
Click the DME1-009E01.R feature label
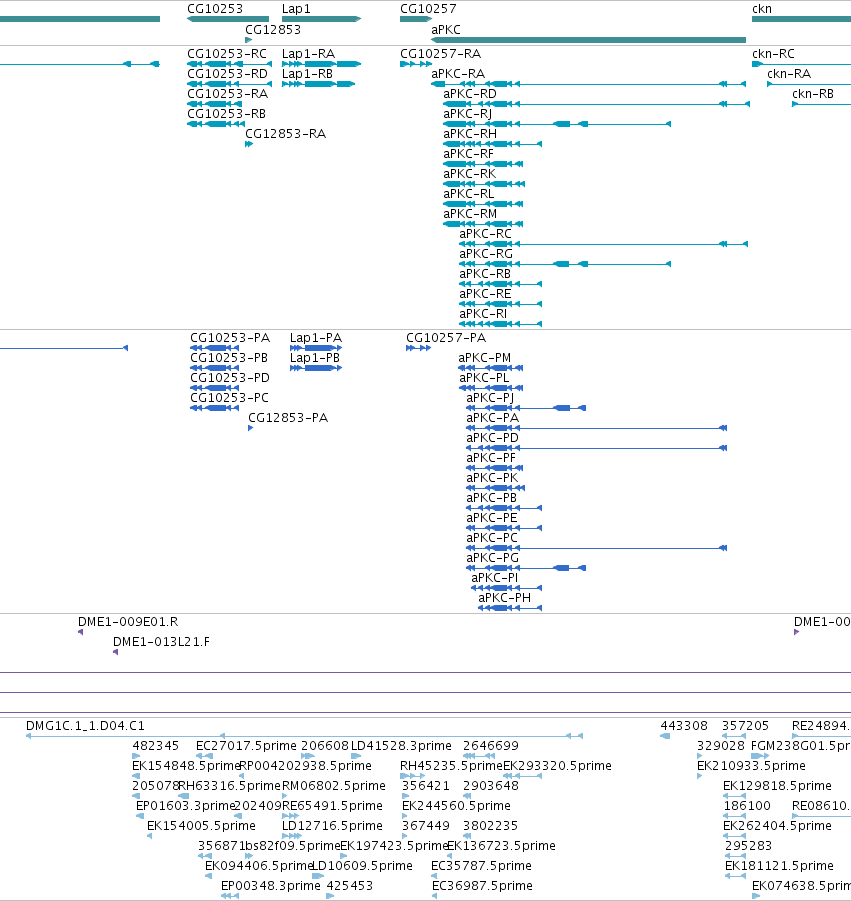(128, 622)
